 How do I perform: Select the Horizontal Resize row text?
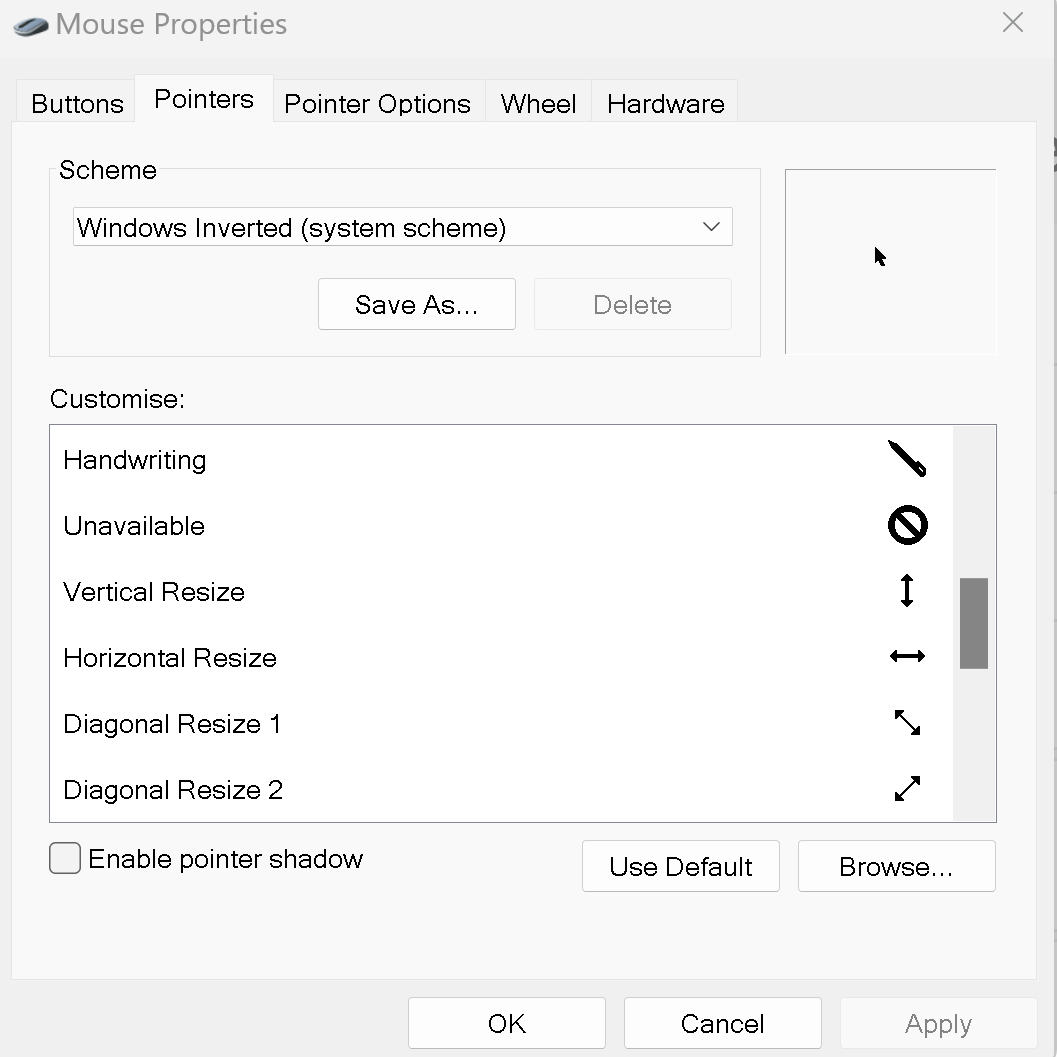tap(170, 658)
